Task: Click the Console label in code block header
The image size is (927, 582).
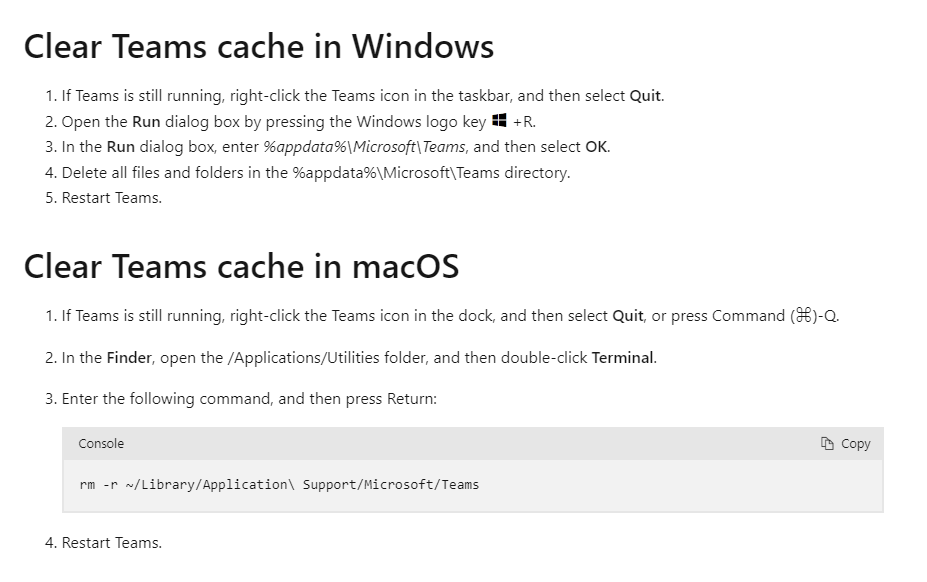Action: coord(101,444)
